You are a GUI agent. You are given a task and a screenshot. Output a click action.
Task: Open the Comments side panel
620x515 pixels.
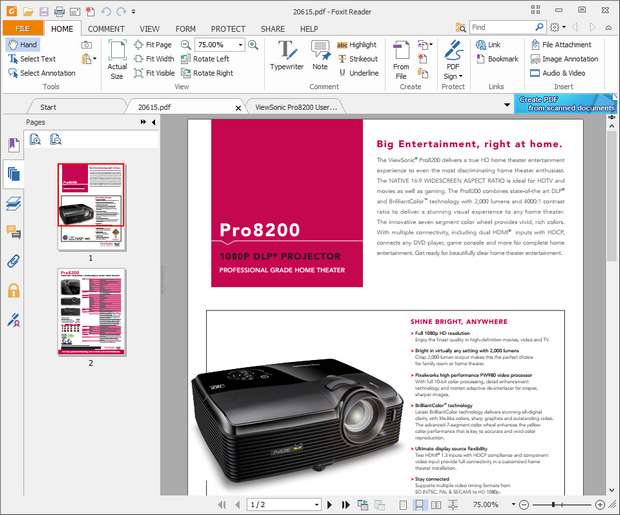[13, 232]
